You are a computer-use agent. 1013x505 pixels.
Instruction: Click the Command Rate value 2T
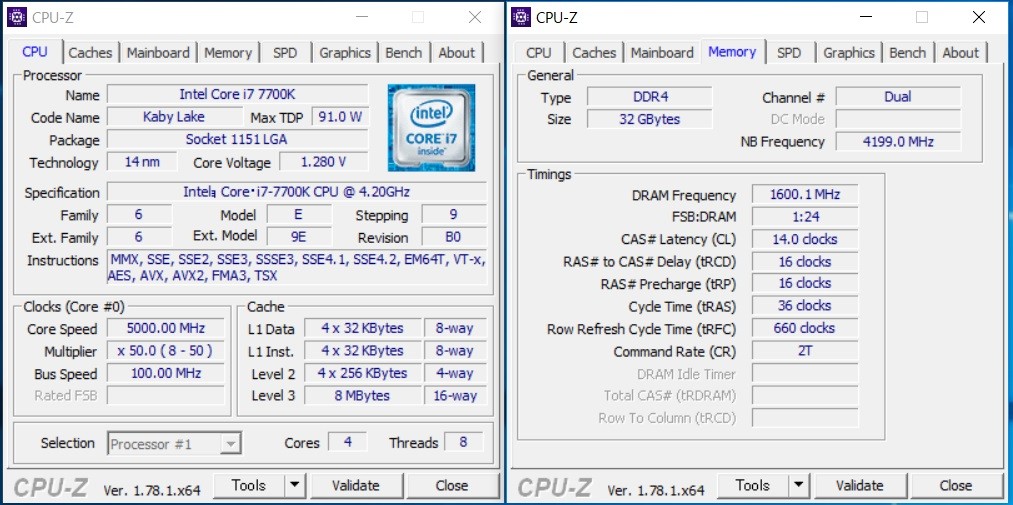(805, 351)
